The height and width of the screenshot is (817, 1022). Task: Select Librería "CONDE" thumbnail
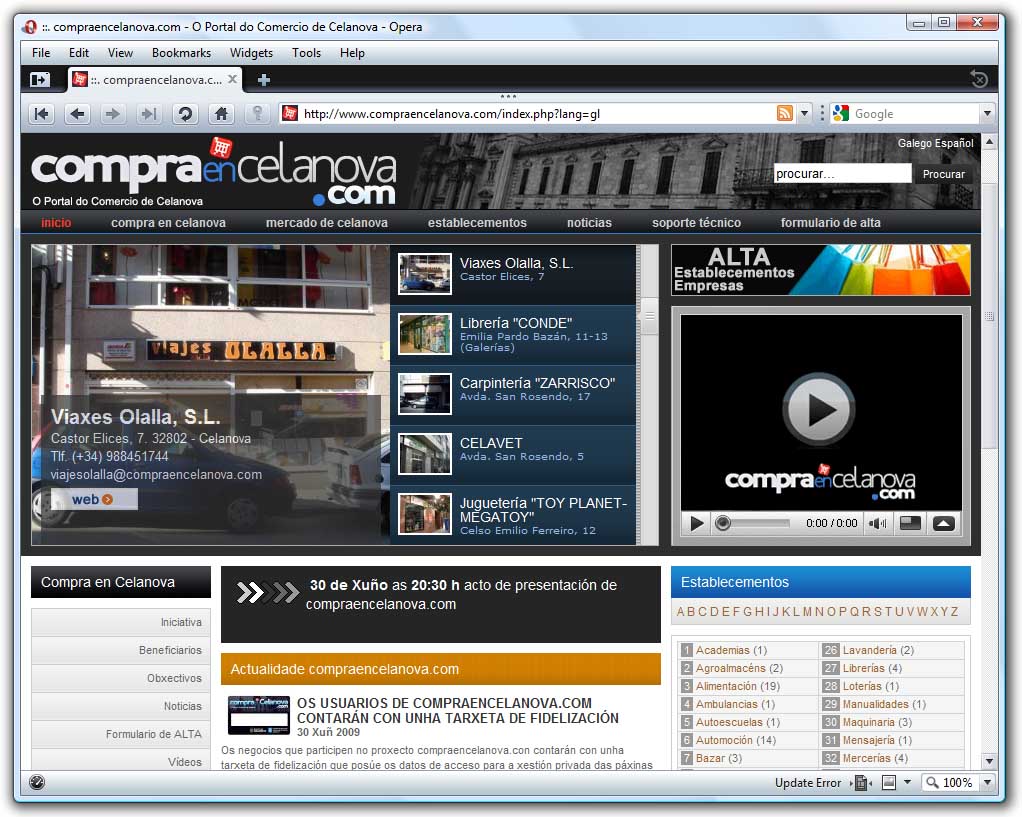point(425,334)
